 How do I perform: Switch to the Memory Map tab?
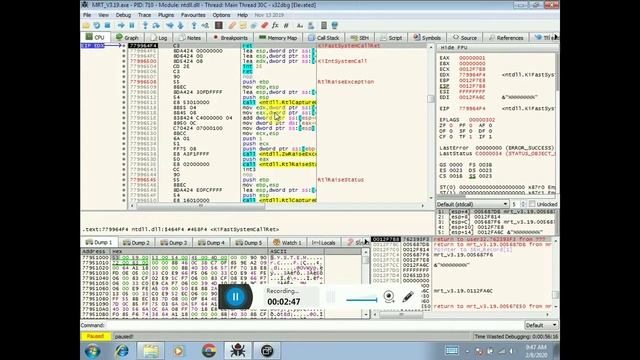tap(278, 38)
